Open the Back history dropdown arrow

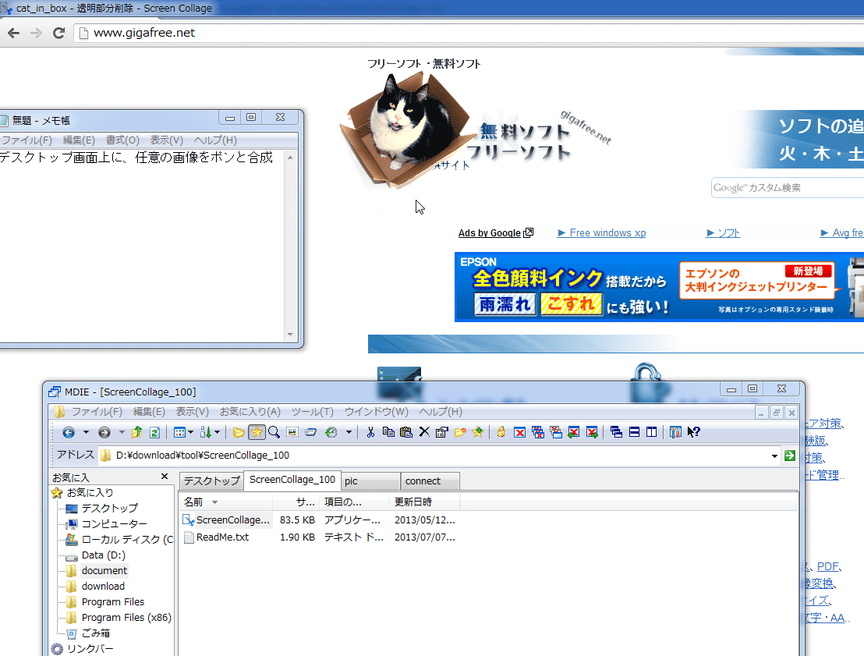point(85,432)
